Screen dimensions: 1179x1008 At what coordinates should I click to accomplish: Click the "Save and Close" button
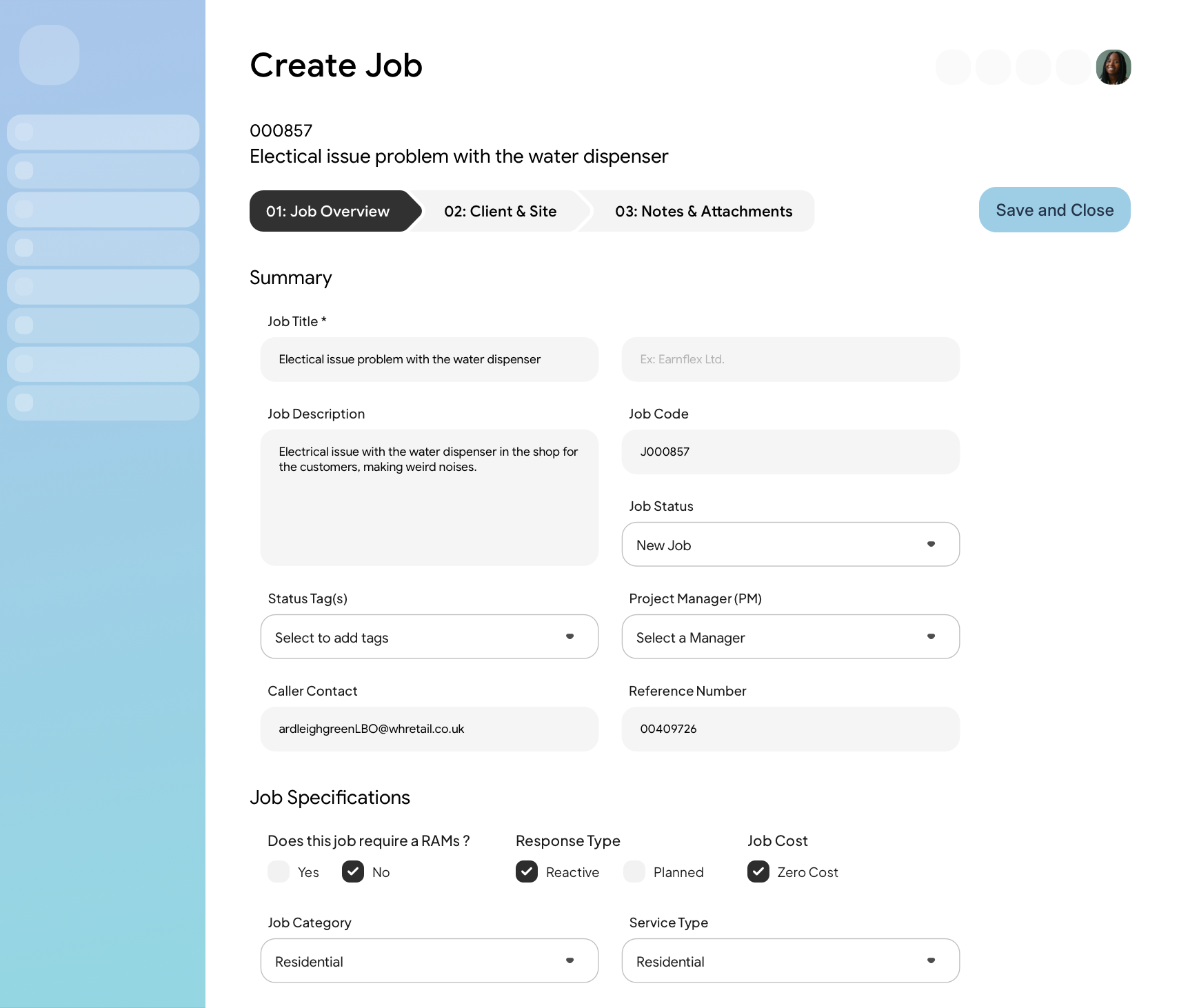1054,210
